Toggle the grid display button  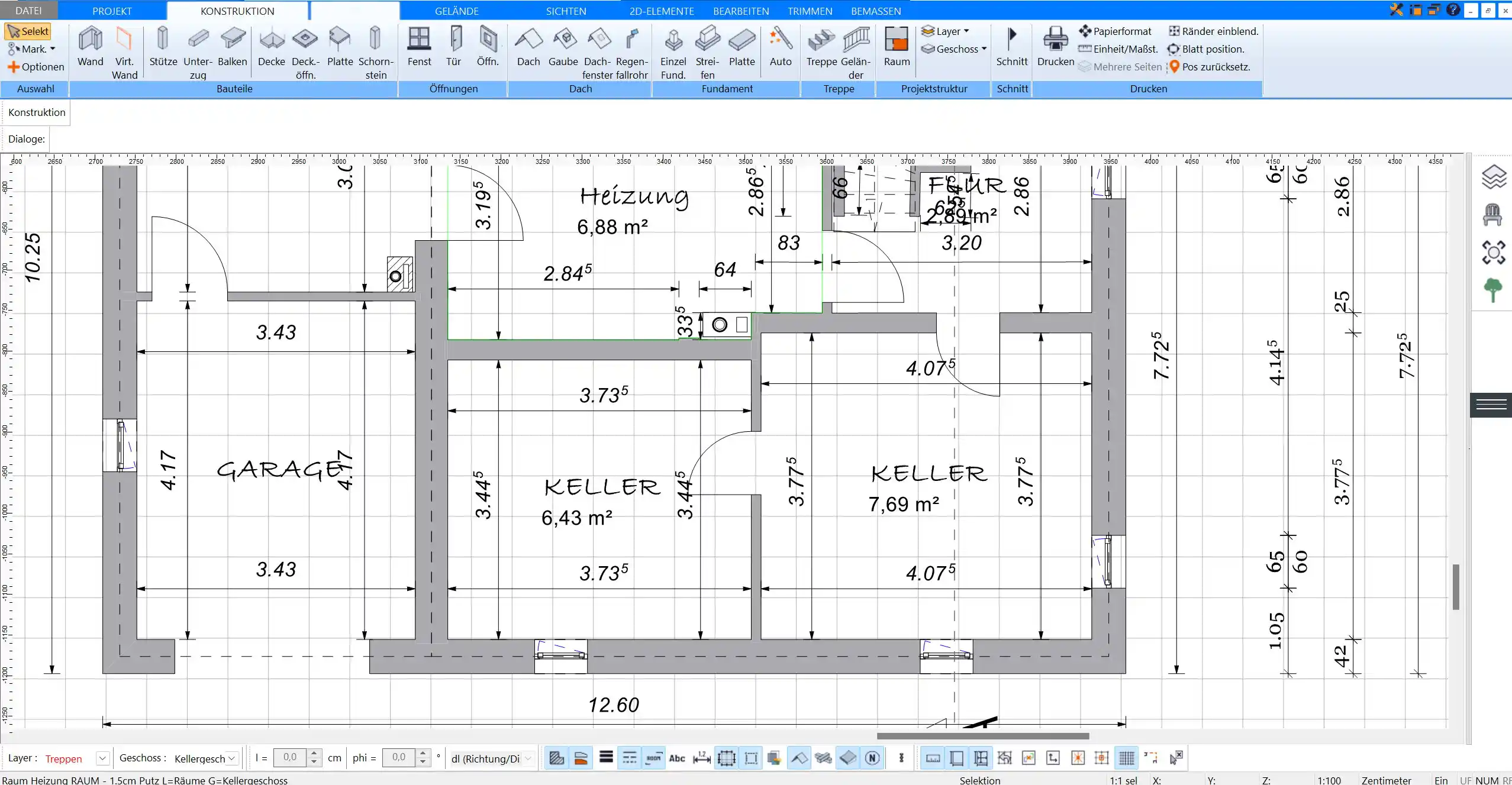1127,758
